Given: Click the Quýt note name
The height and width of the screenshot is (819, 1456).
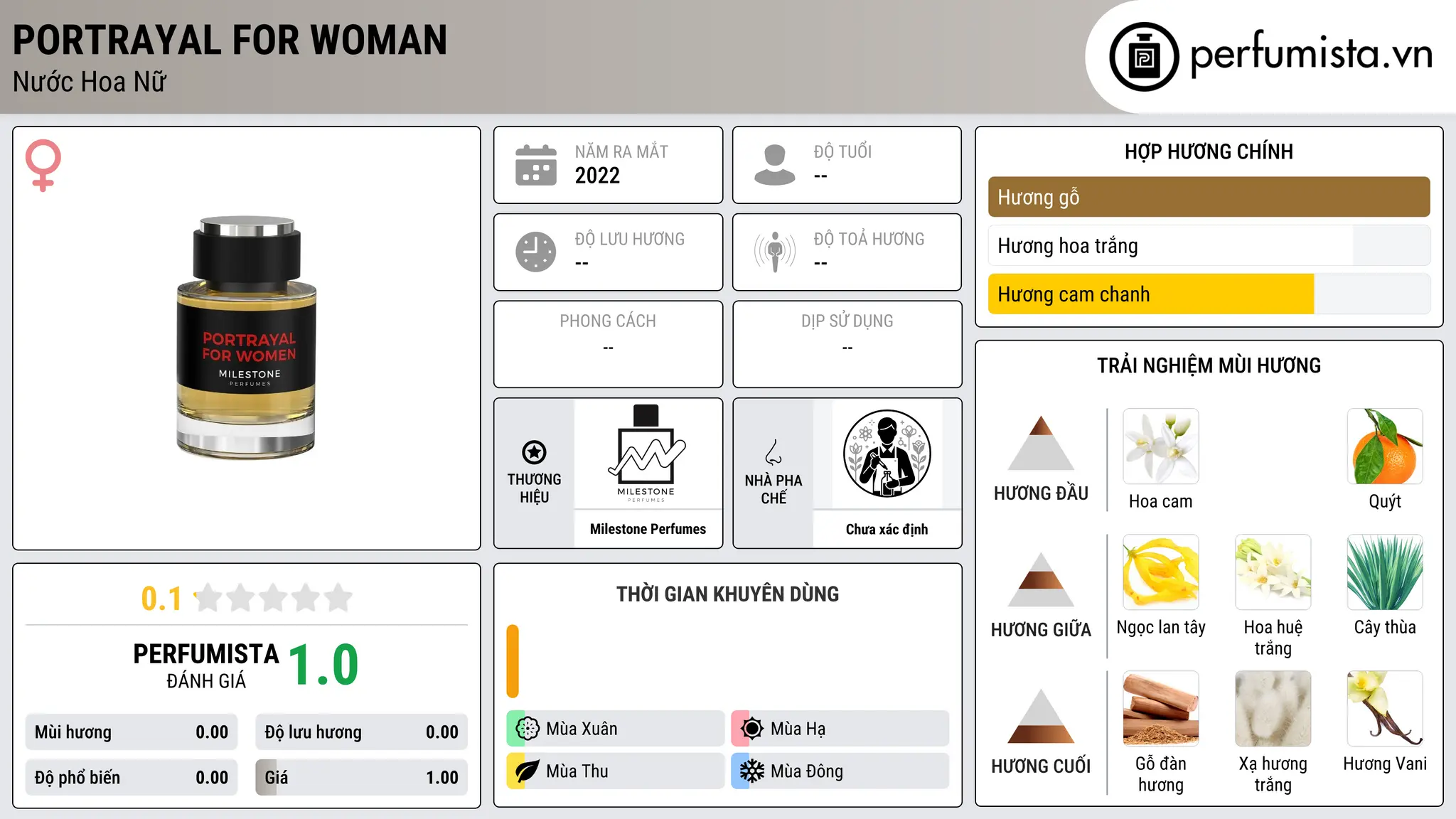Looking at the screenshot, I should point(1385,502).
